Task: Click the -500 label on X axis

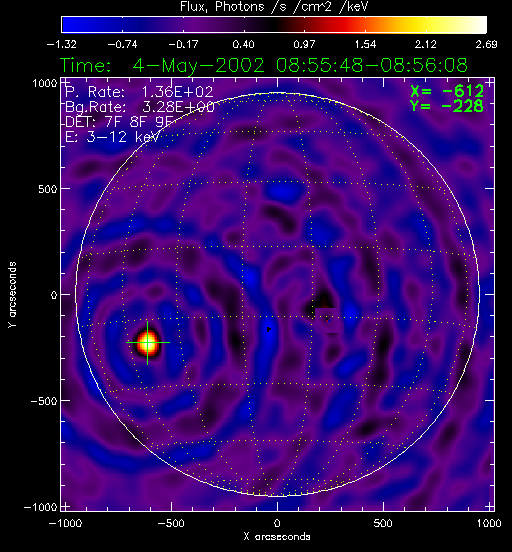Action: 171,523
